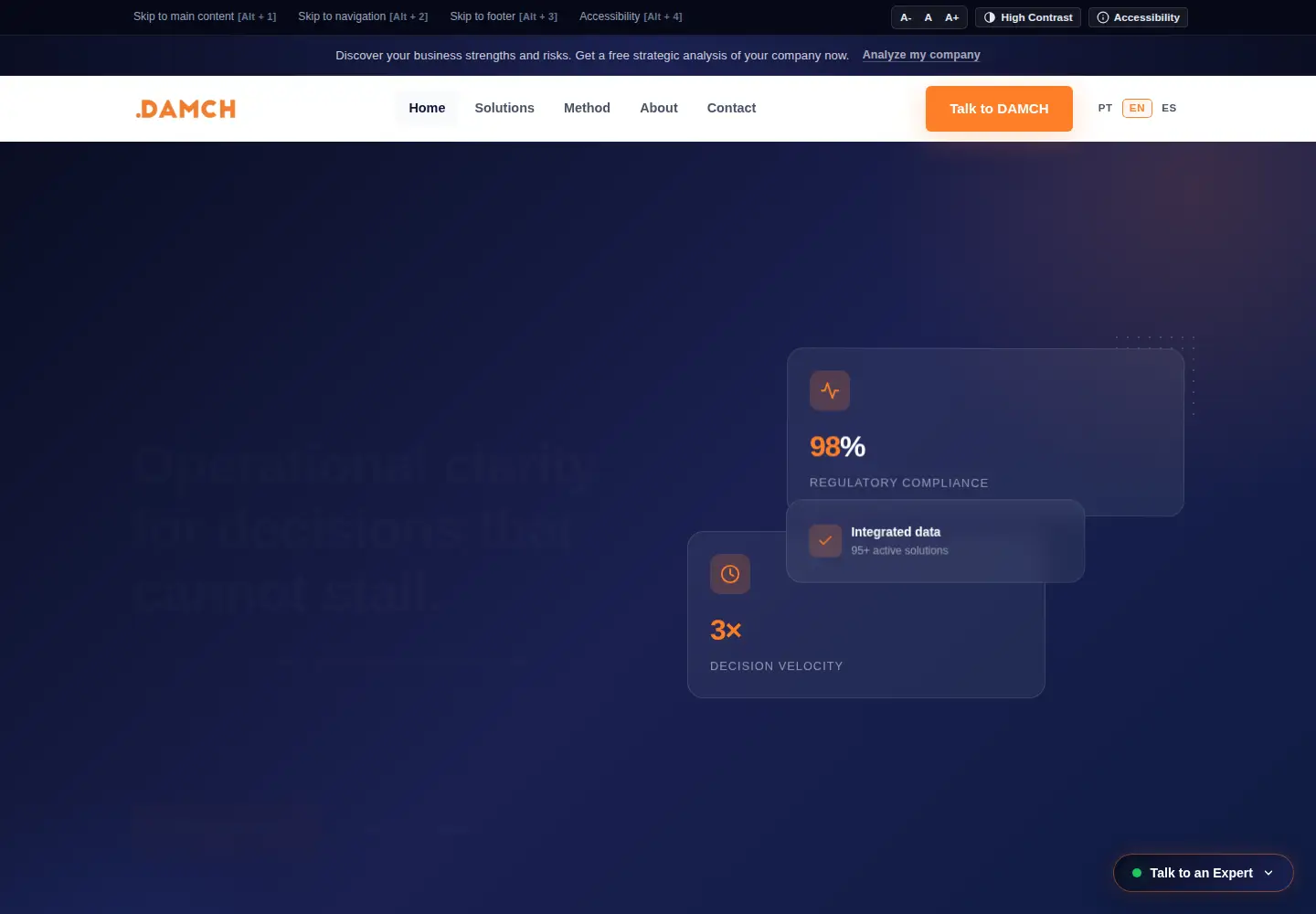The width and height of the screenshot is (1316, 914).
Task: Click Skip to navigation link
Action: click(x=363, y=16)
